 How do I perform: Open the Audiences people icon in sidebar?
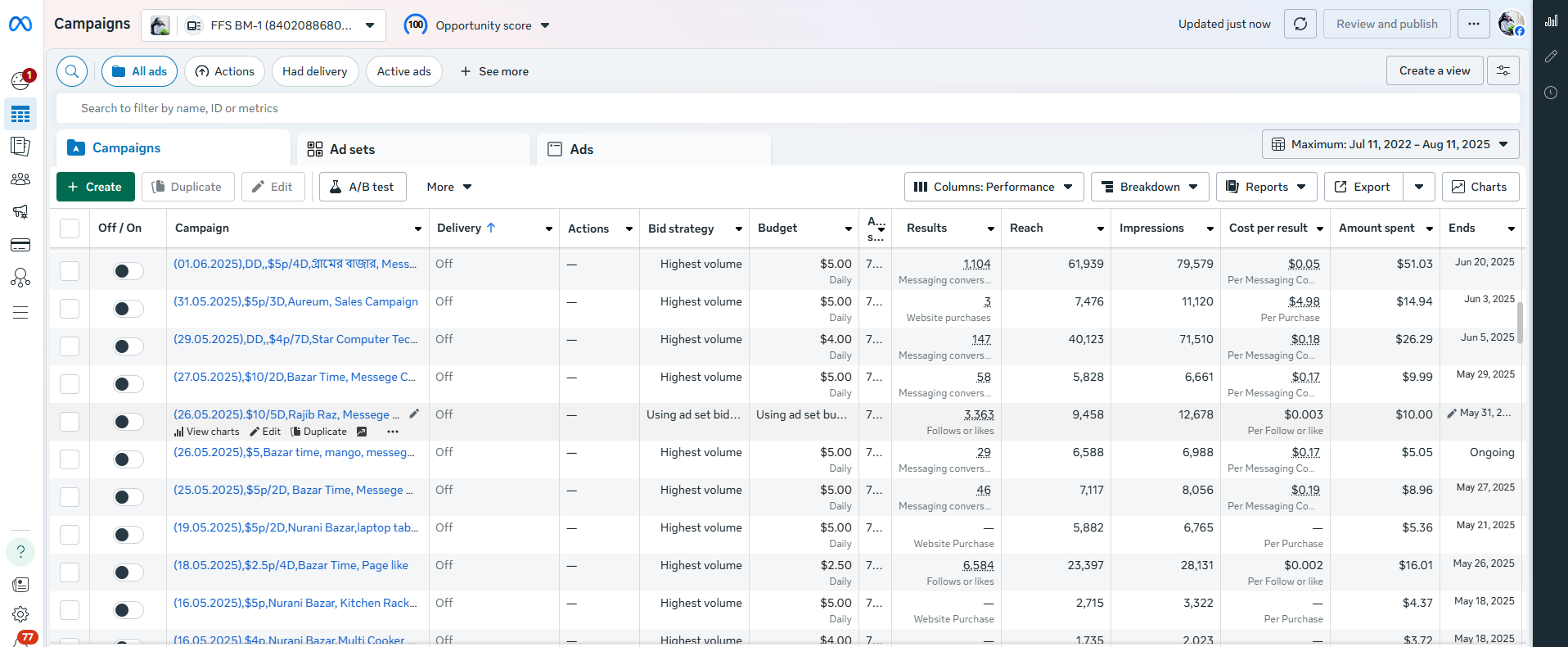click(20, 179)
